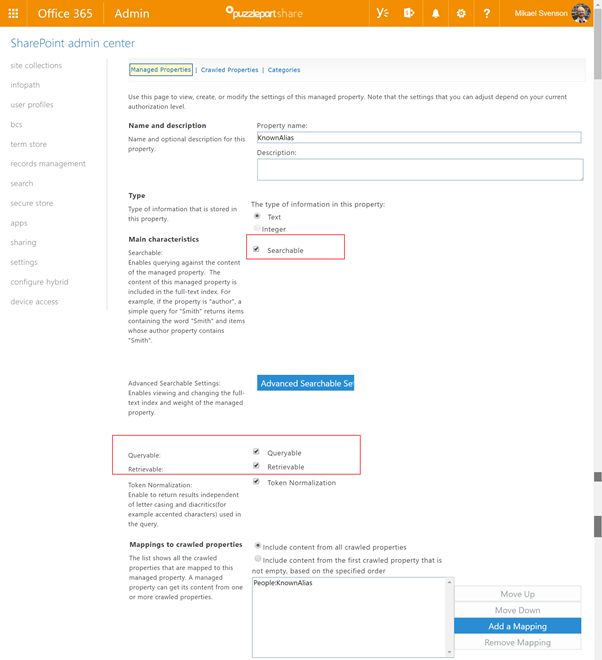Open configure hybrid
This screenshot has width=602, height=660.
click(40, 282)
